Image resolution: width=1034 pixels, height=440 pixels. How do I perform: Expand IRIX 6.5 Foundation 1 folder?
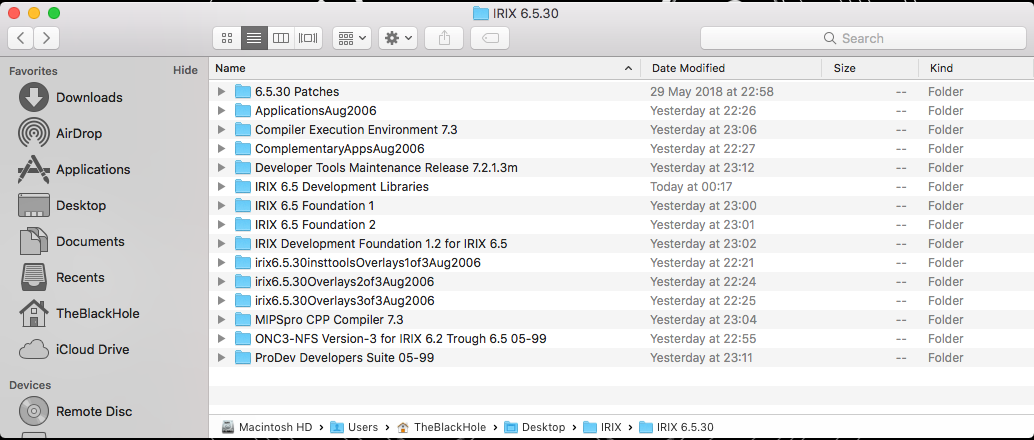(x=222, y=206)
